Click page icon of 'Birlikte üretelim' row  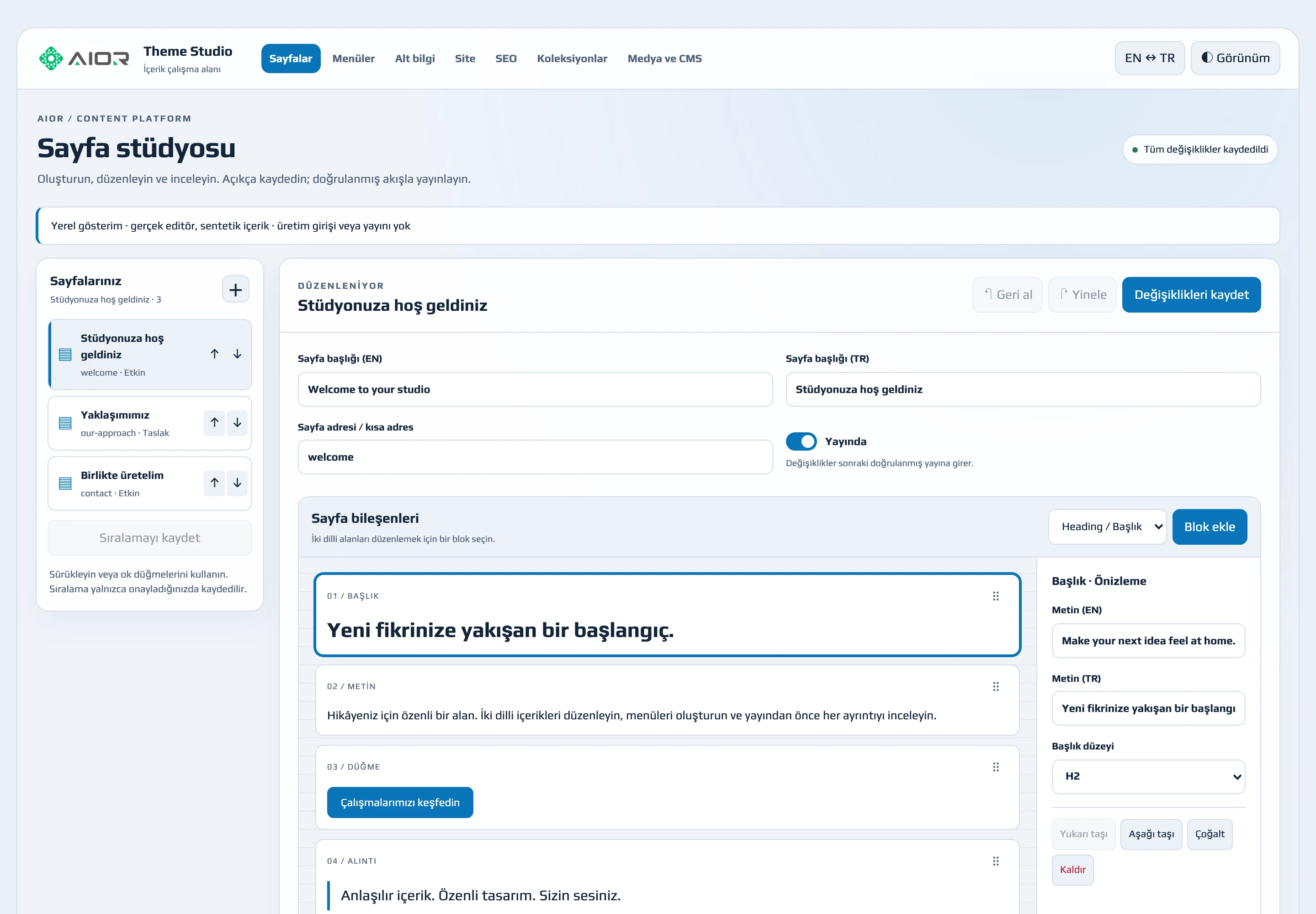pos(65,484)
